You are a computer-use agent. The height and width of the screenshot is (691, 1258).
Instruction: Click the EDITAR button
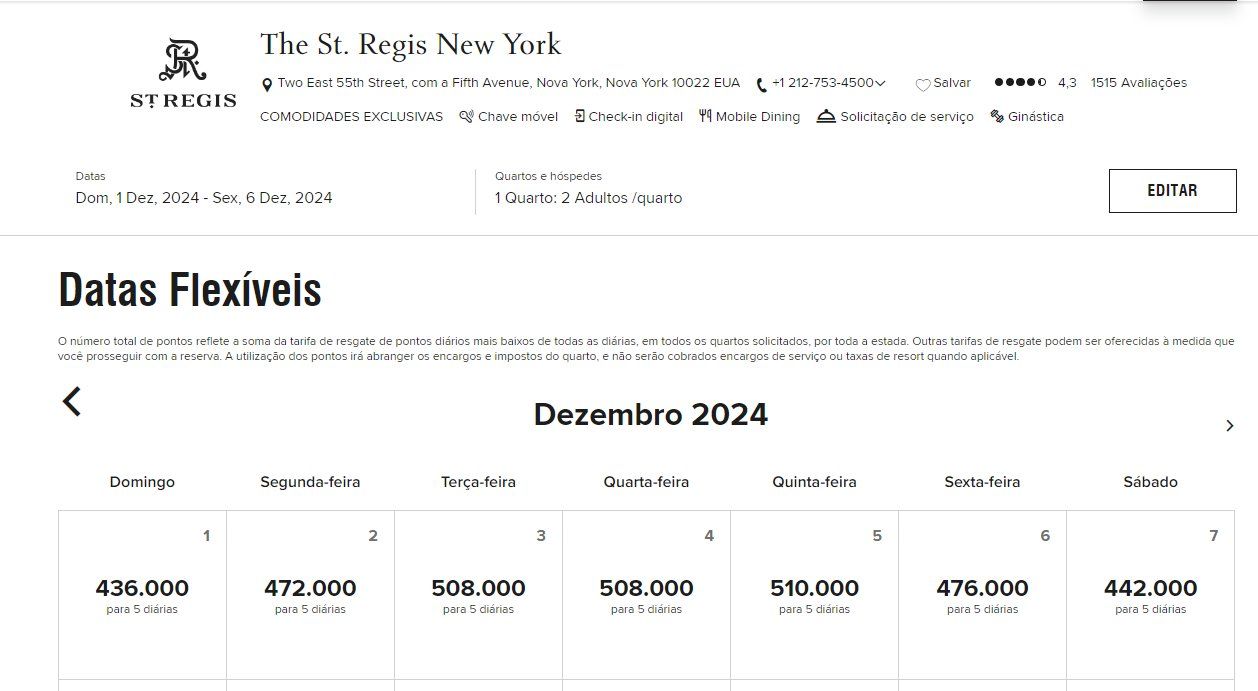(x=1172, y=191)
